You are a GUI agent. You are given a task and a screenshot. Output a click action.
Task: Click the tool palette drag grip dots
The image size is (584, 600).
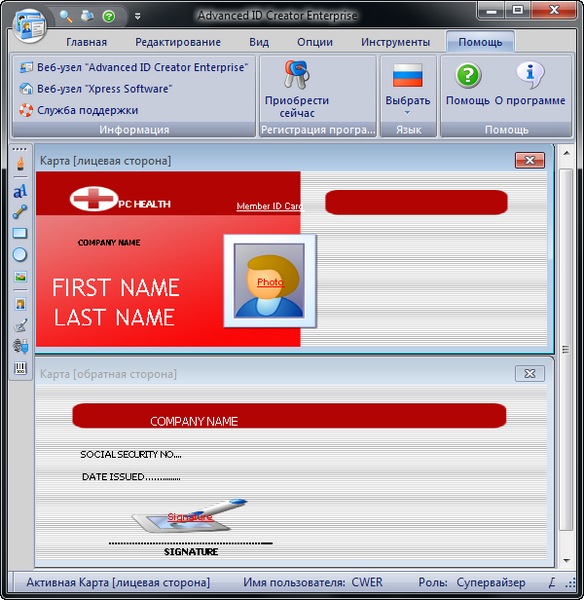(20, 149)
